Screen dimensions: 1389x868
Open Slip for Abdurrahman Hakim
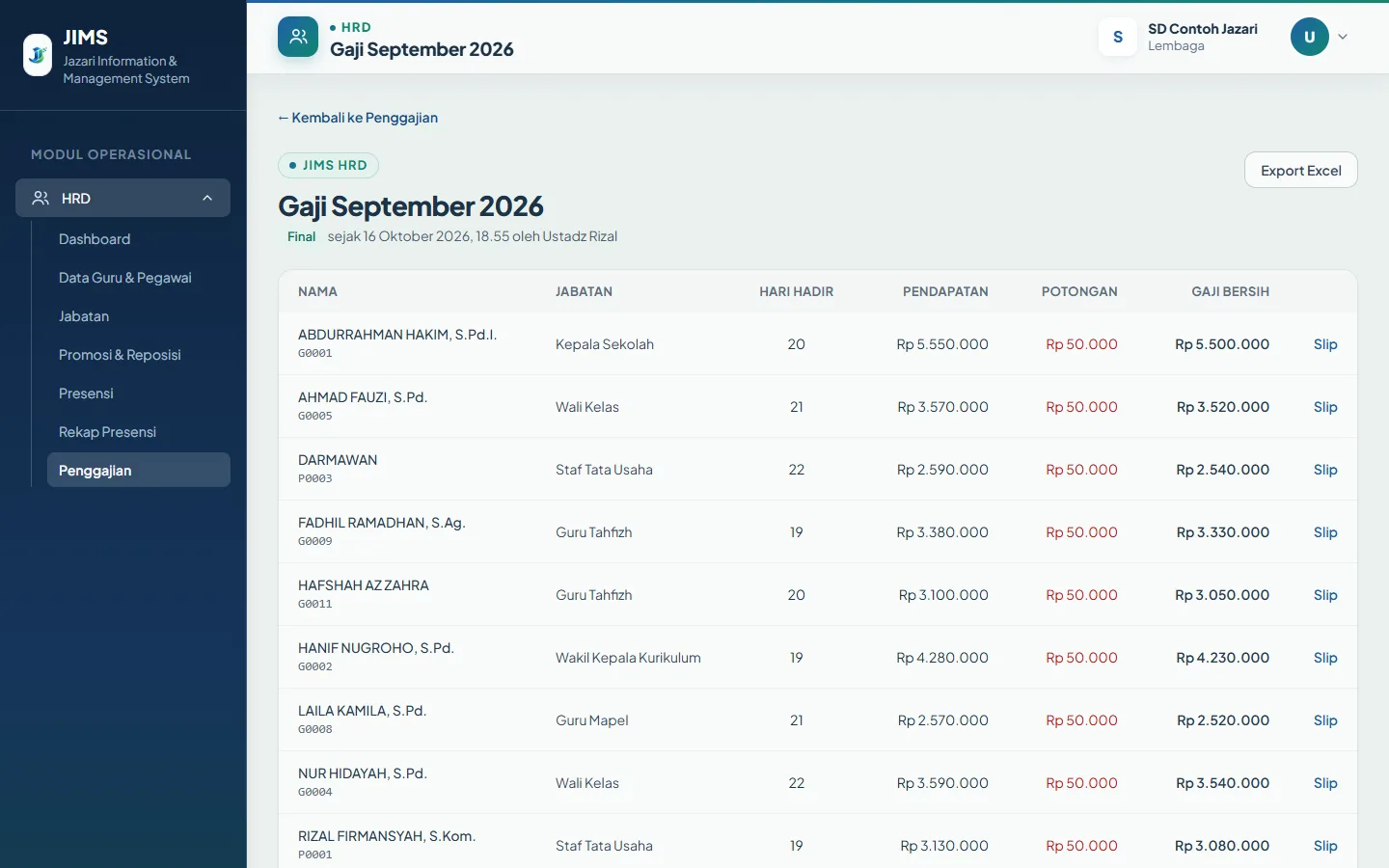pyautogui.click(x=1325, y=344)
